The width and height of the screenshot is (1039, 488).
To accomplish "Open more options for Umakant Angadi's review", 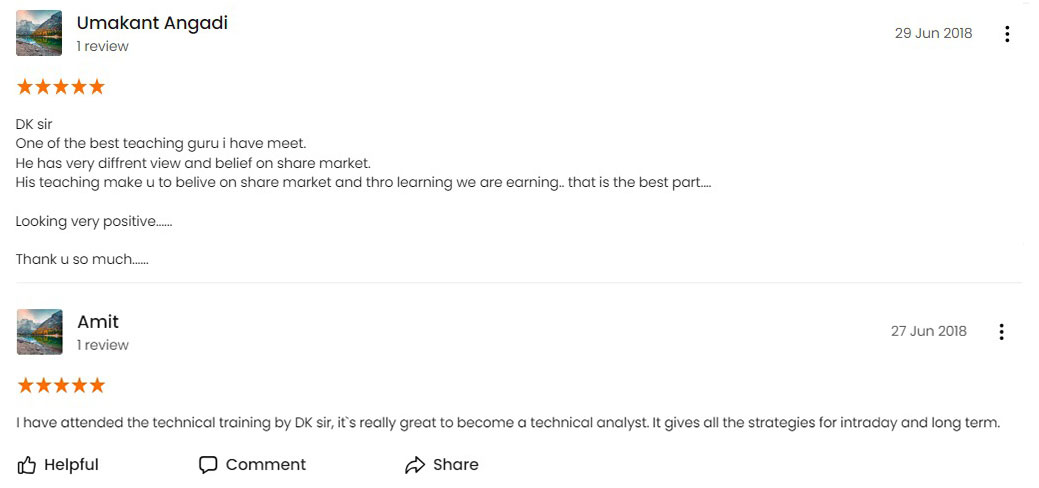I will (x=1007, y=34).
